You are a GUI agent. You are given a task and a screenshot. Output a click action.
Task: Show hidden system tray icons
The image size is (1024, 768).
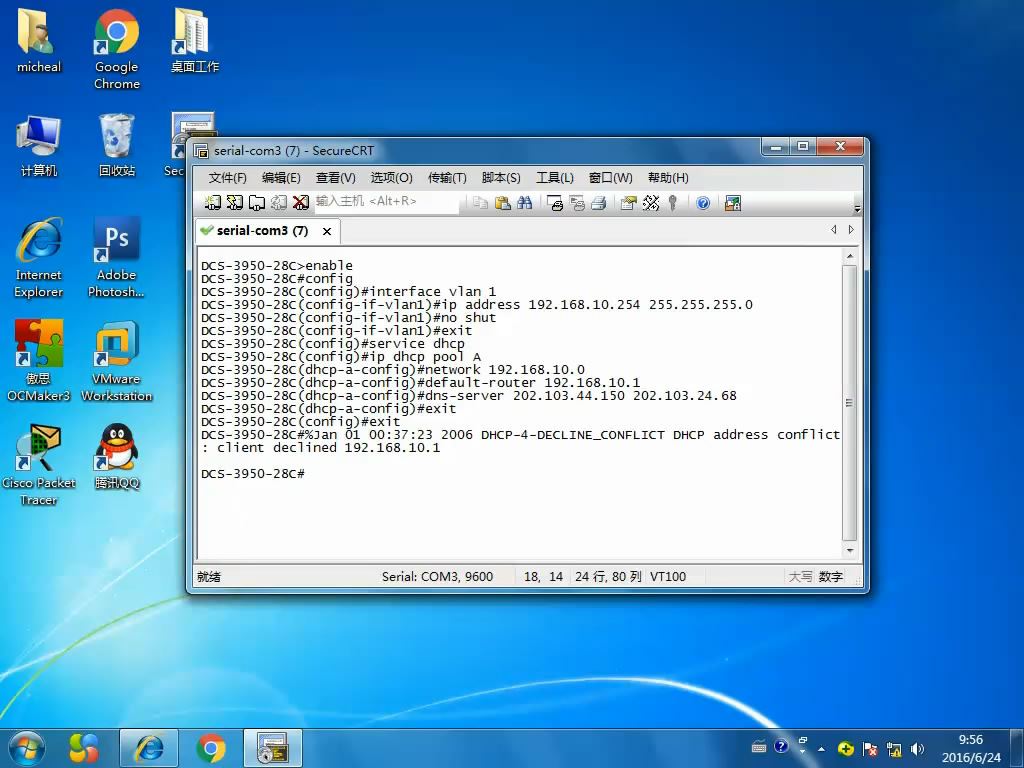822,748
